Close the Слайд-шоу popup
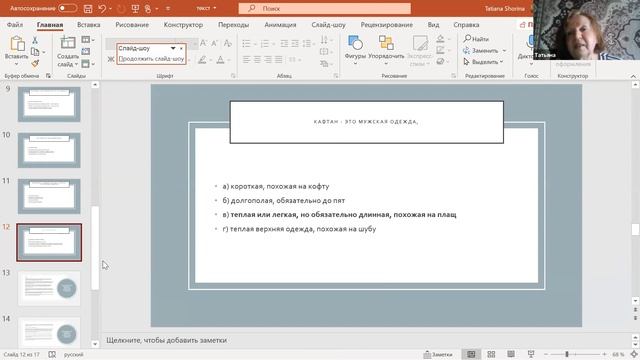Image resolution: width=640 pixels, height=360 pixels. pyautogui.click(x=182, y=48)
